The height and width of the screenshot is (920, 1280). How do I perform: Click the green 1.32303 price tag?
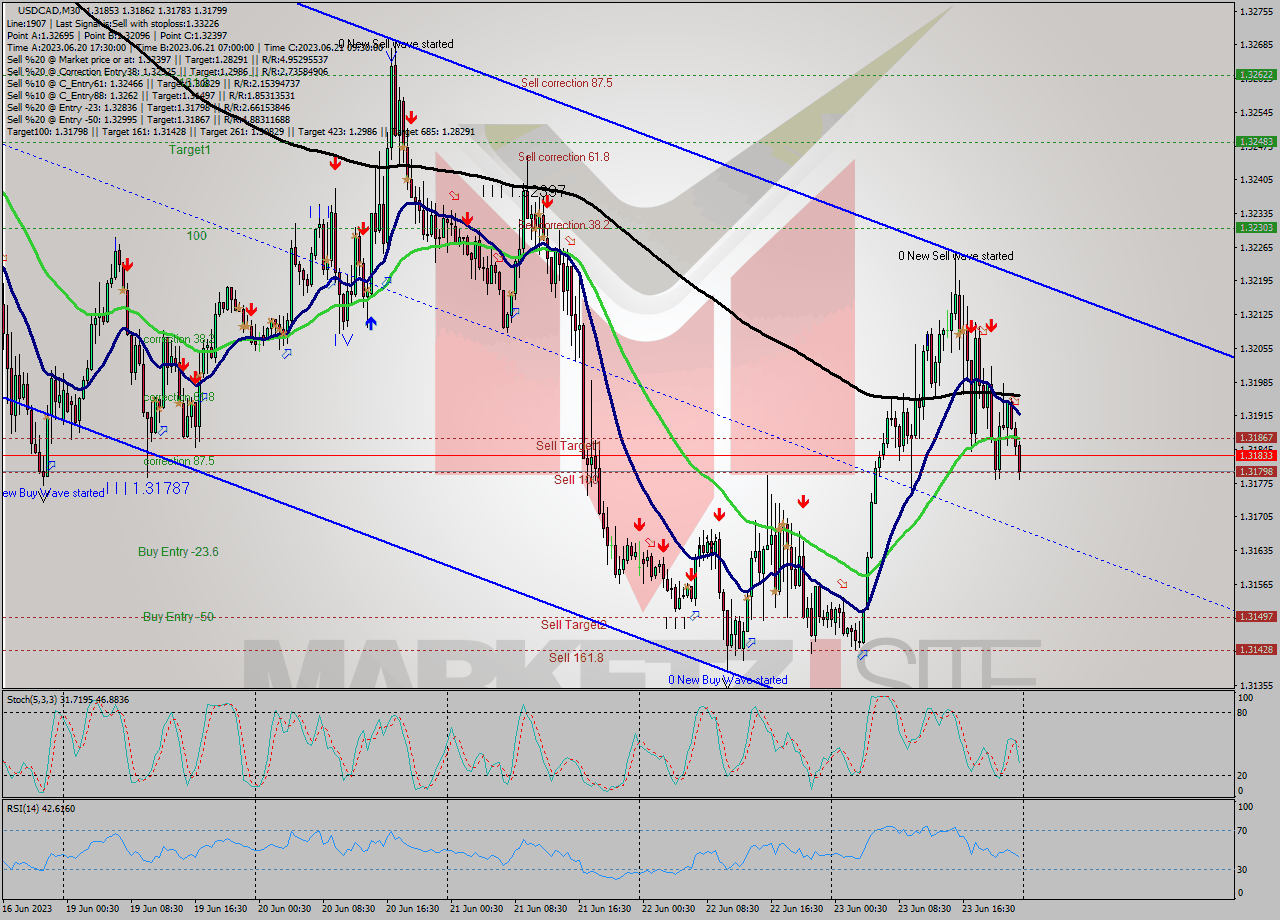[x=1256, y=228]
